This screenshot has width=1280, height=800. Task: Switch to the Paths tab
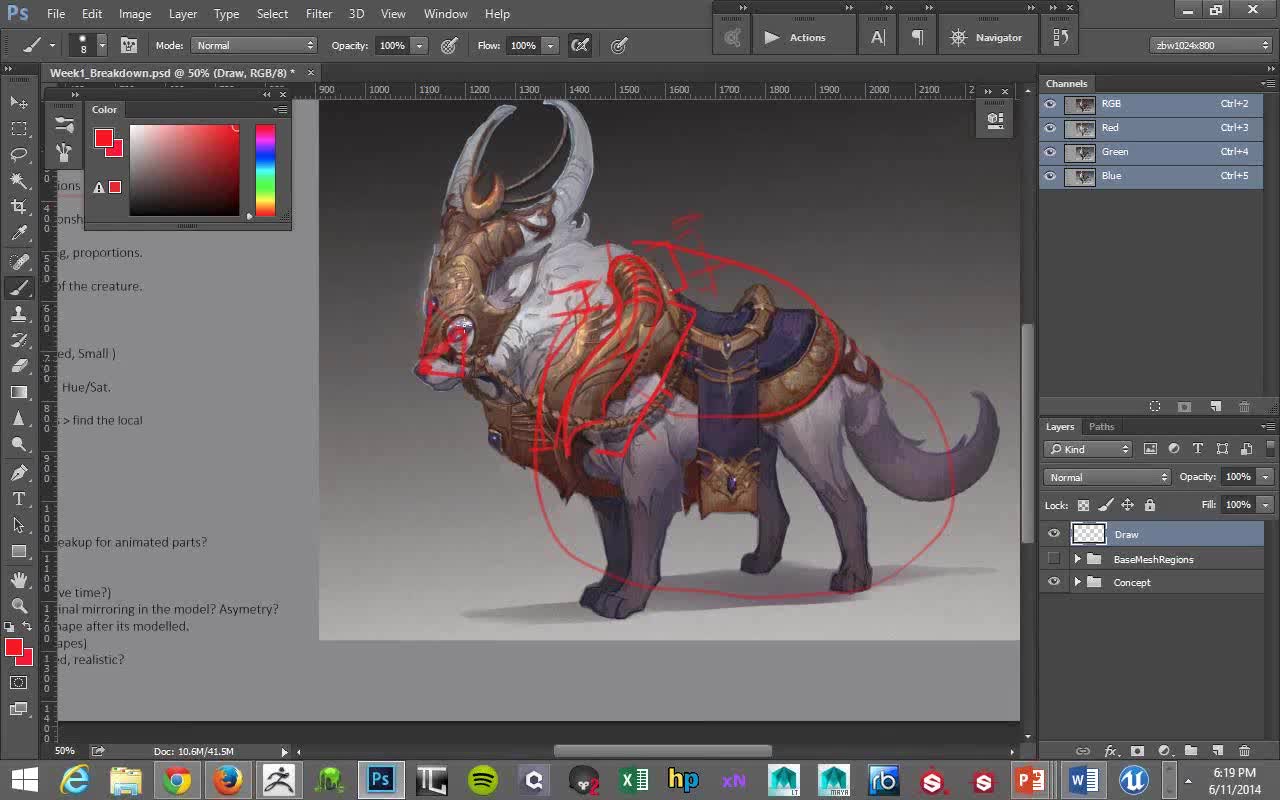[x=1101, y=427]
